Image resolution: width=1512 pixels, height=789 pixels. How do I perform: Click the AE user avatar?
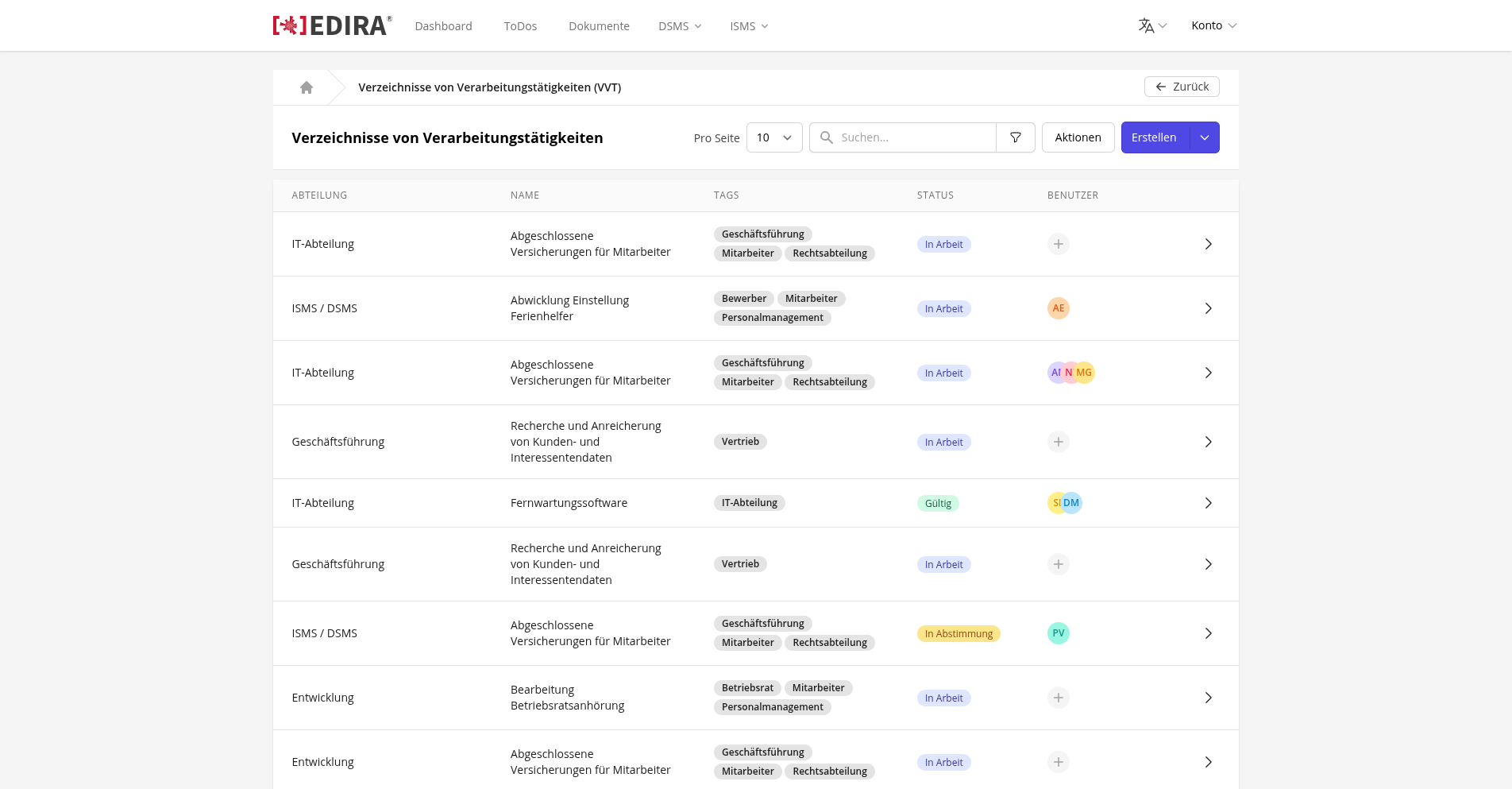(x=1059, y=308)
